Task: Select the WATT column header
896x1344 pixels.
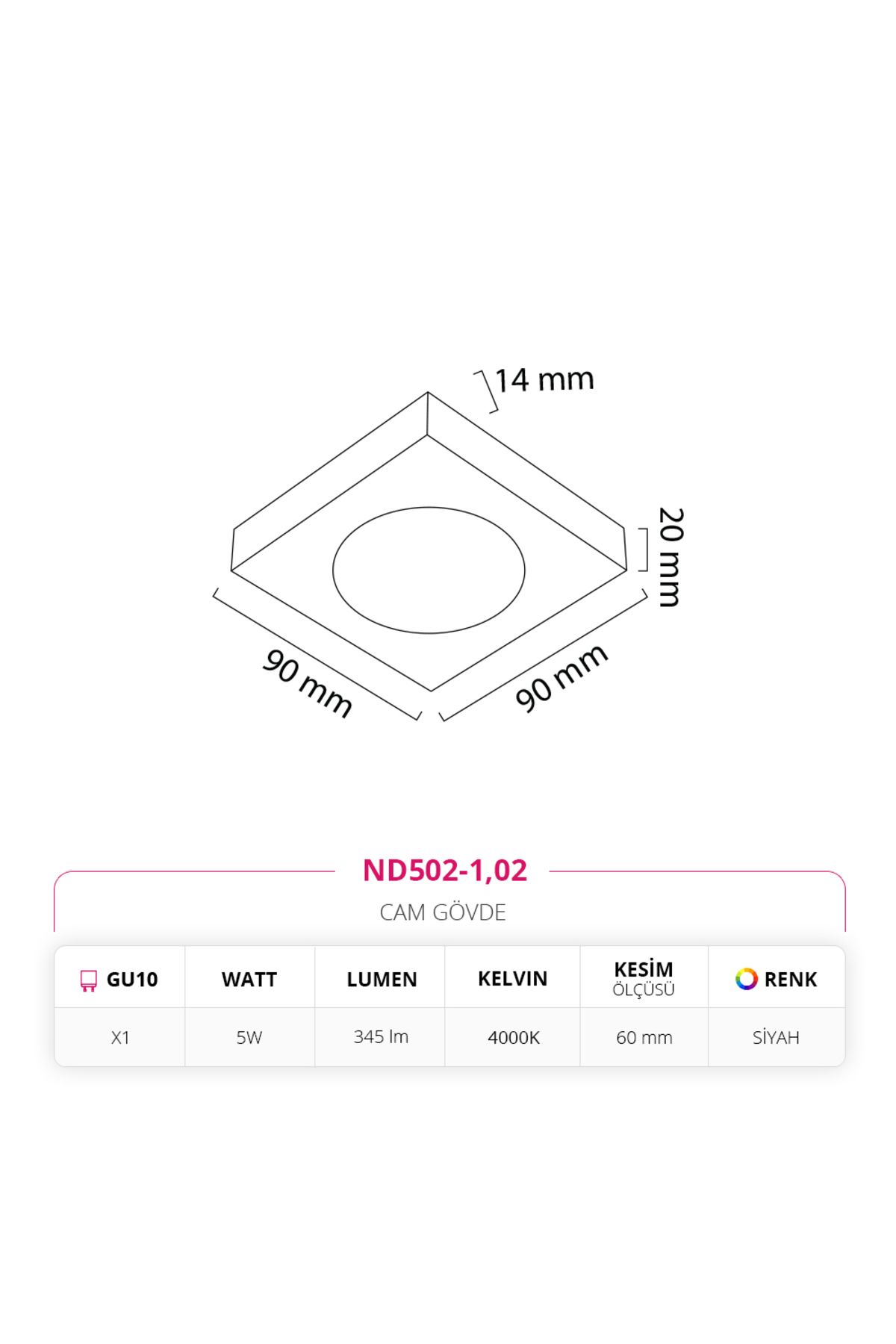Action: pos(249,980)
